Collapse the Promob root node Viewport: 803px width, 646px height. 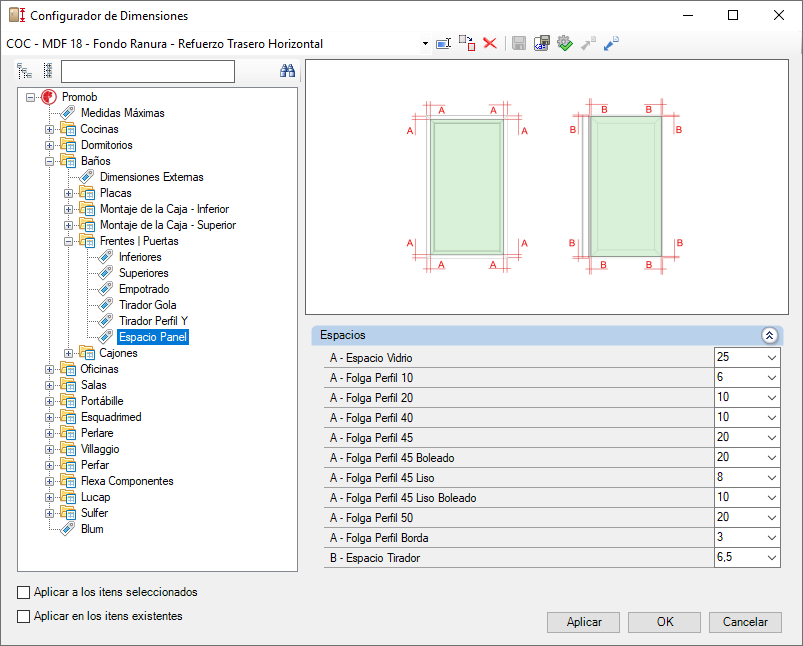[31, 97]
